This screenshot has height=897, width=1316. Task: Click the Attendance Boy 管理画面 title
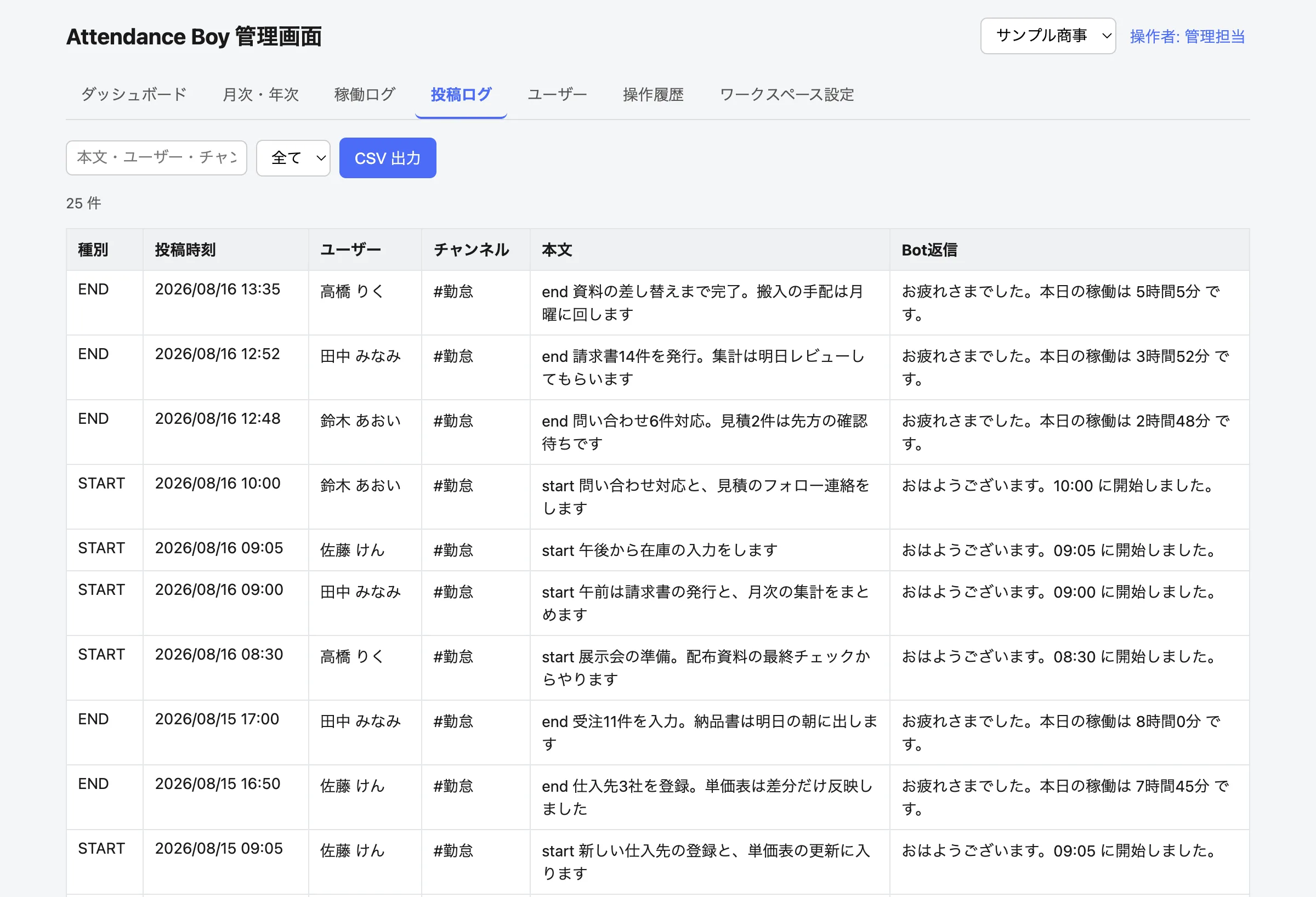[194, 37]
